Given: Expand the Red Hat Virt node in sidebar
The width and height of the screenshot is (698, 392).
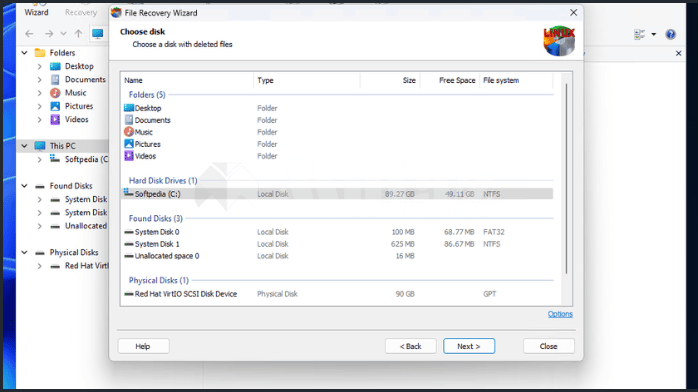Looking at the screenshot, I should 40,266.
